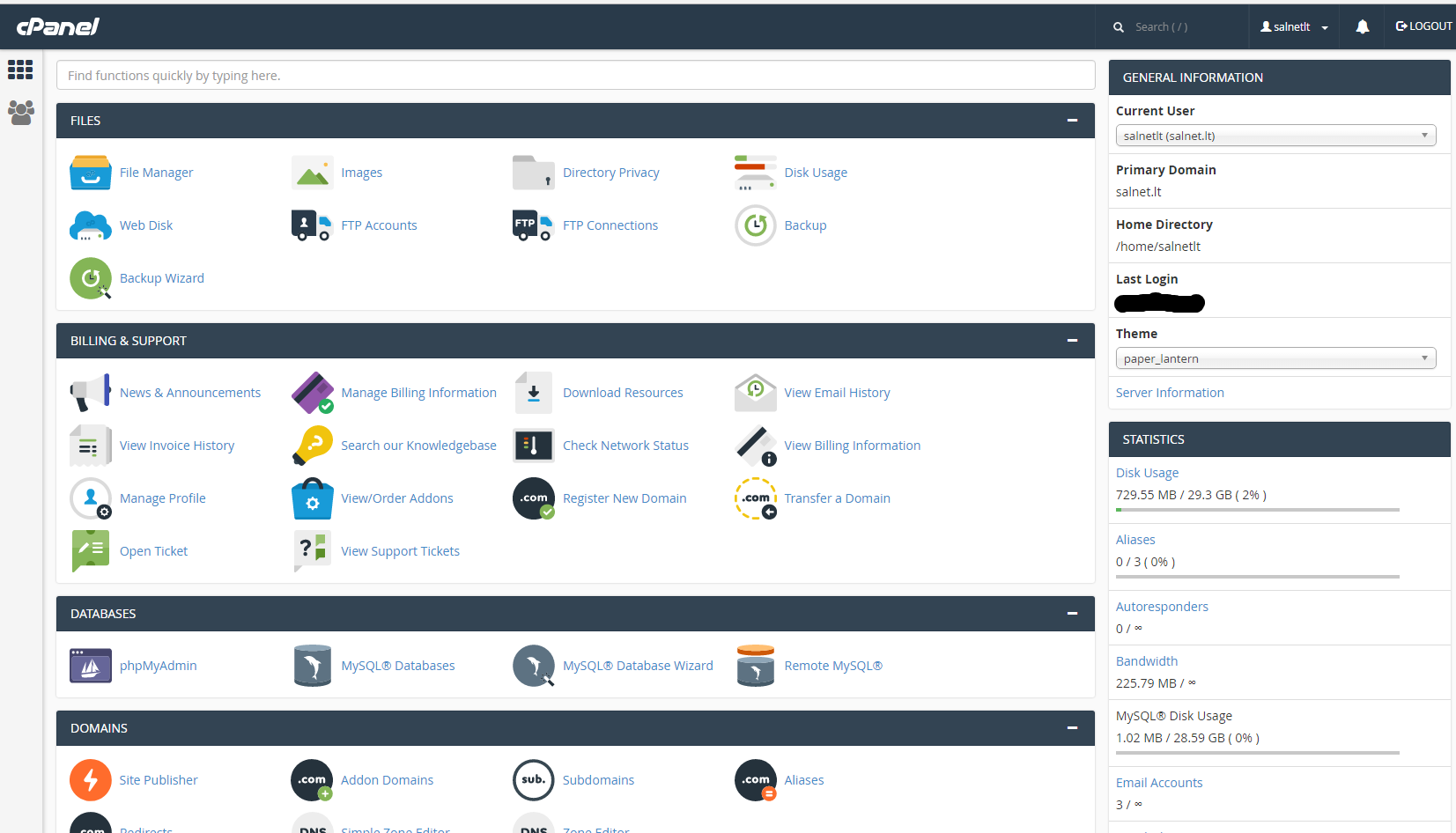Viewport: 1456px width, 833px height.
Task: Open the home grid sidebar icon
Action: [x=20, y=70]
